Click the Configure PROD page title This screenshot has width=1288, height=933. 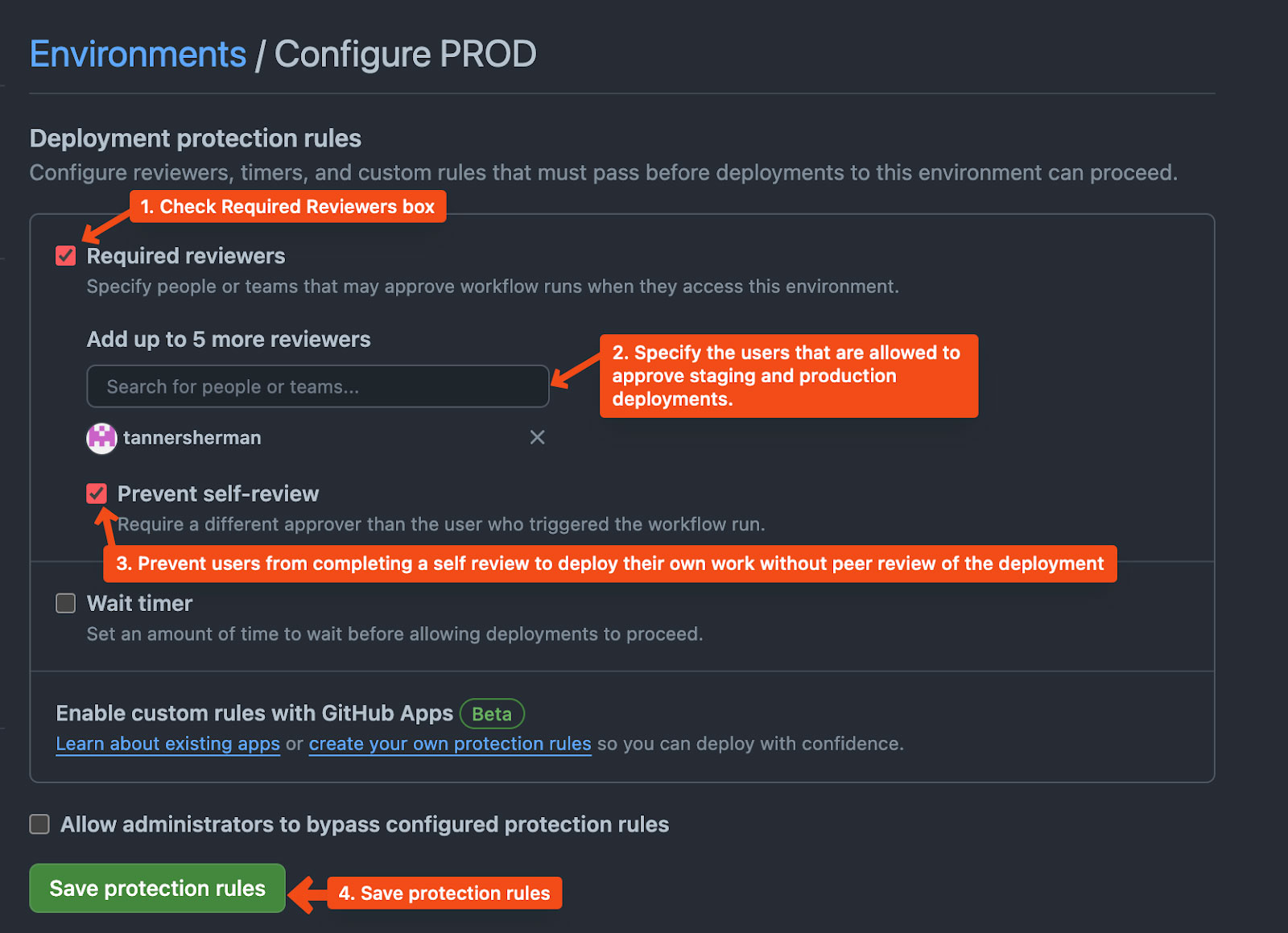tap(405, 53)
